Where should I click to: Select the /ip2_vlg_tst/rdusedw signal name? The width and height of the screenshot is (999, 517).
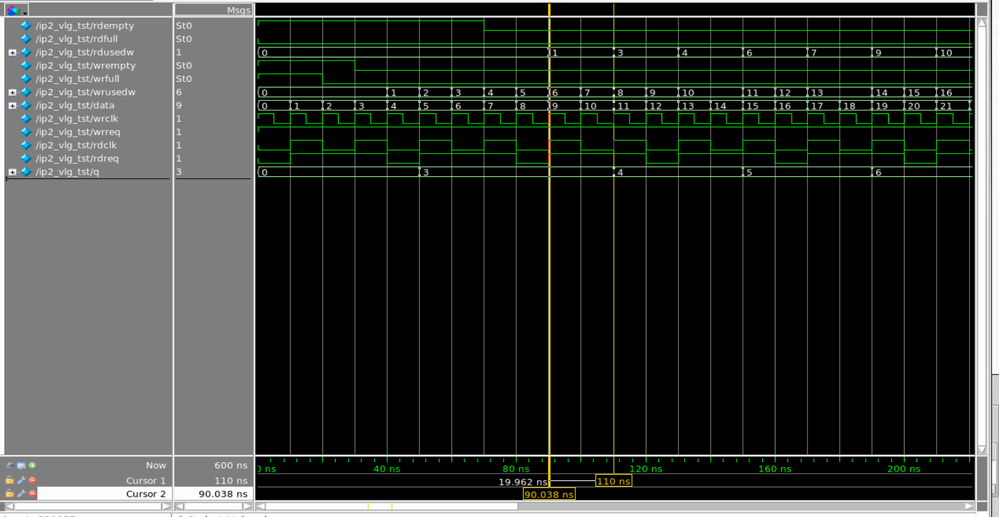(x=84, y=52)
